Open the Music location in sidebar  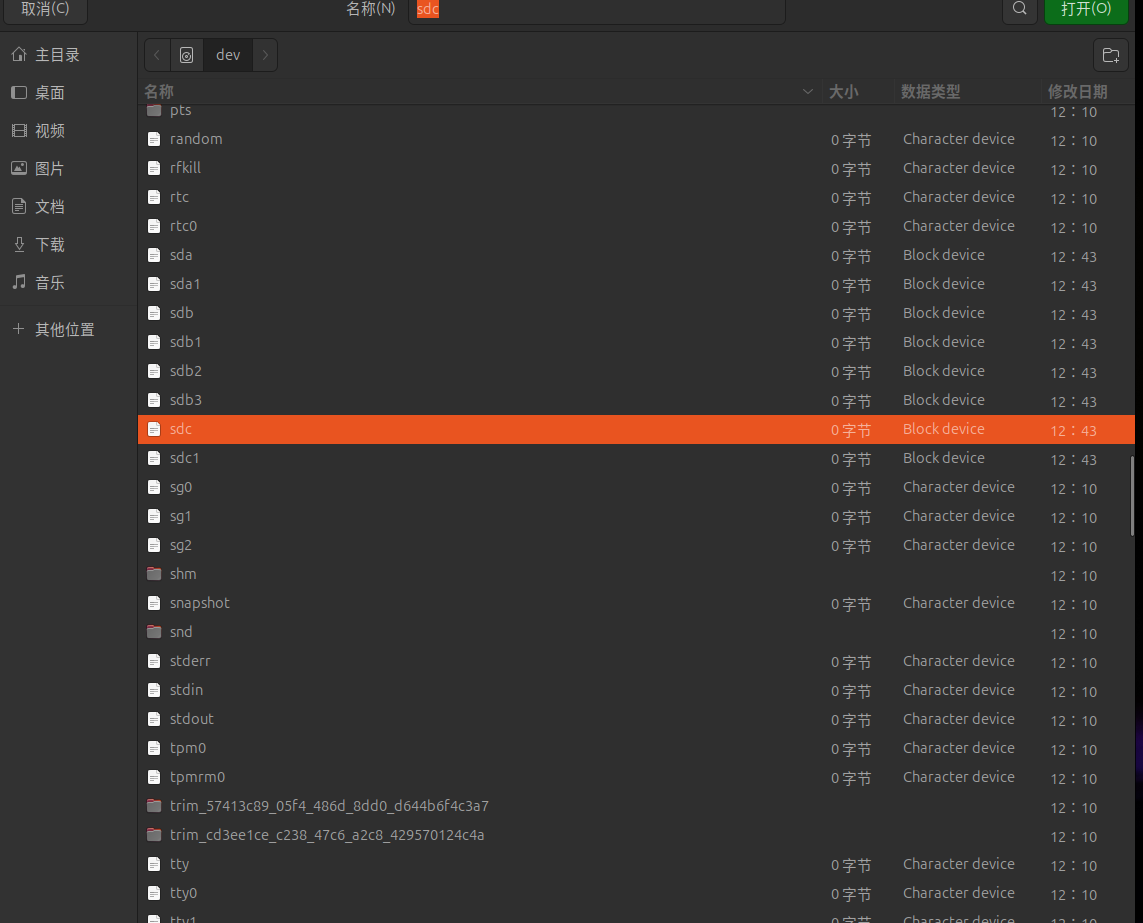(50, 283)
